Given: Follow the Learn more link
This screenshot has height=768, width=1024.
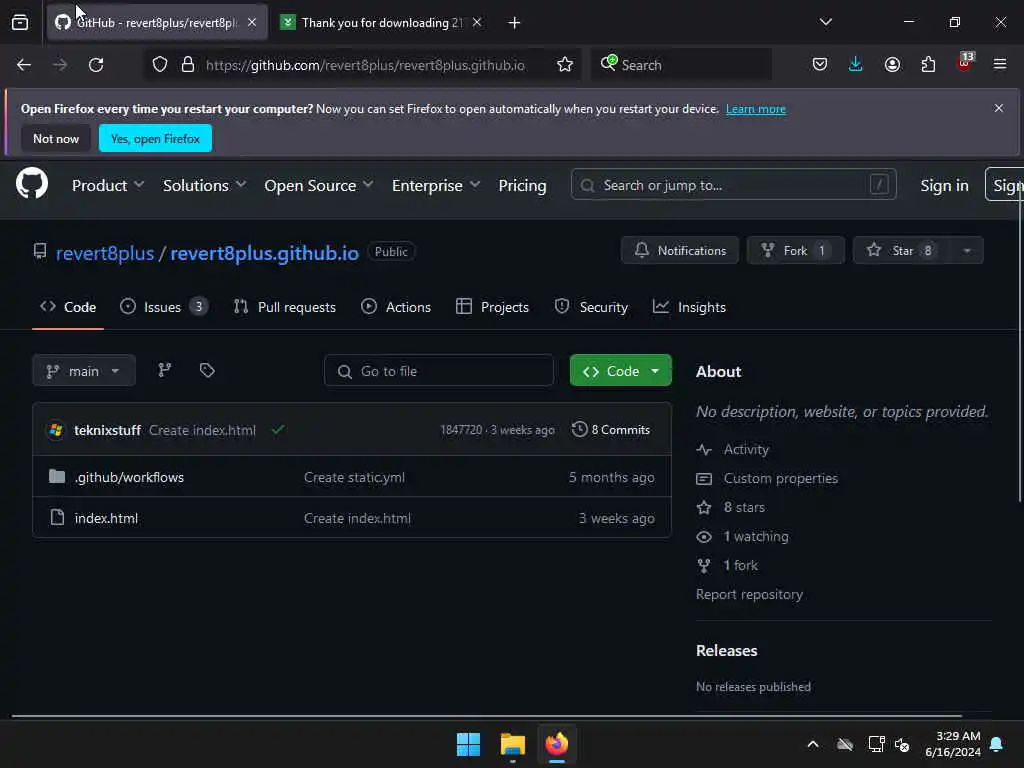Looking at the screenshot, I should [x=756, y=109].
